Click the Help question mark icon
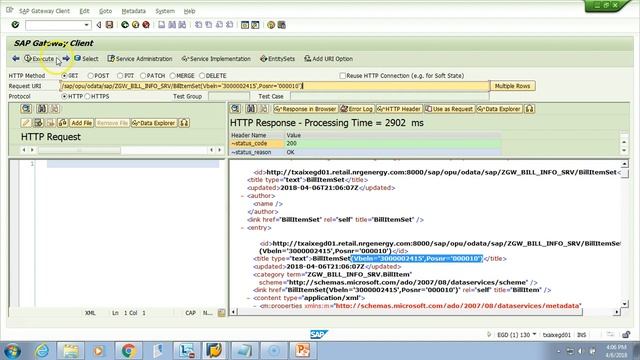640x360 pixels. (x=271, y=25)
